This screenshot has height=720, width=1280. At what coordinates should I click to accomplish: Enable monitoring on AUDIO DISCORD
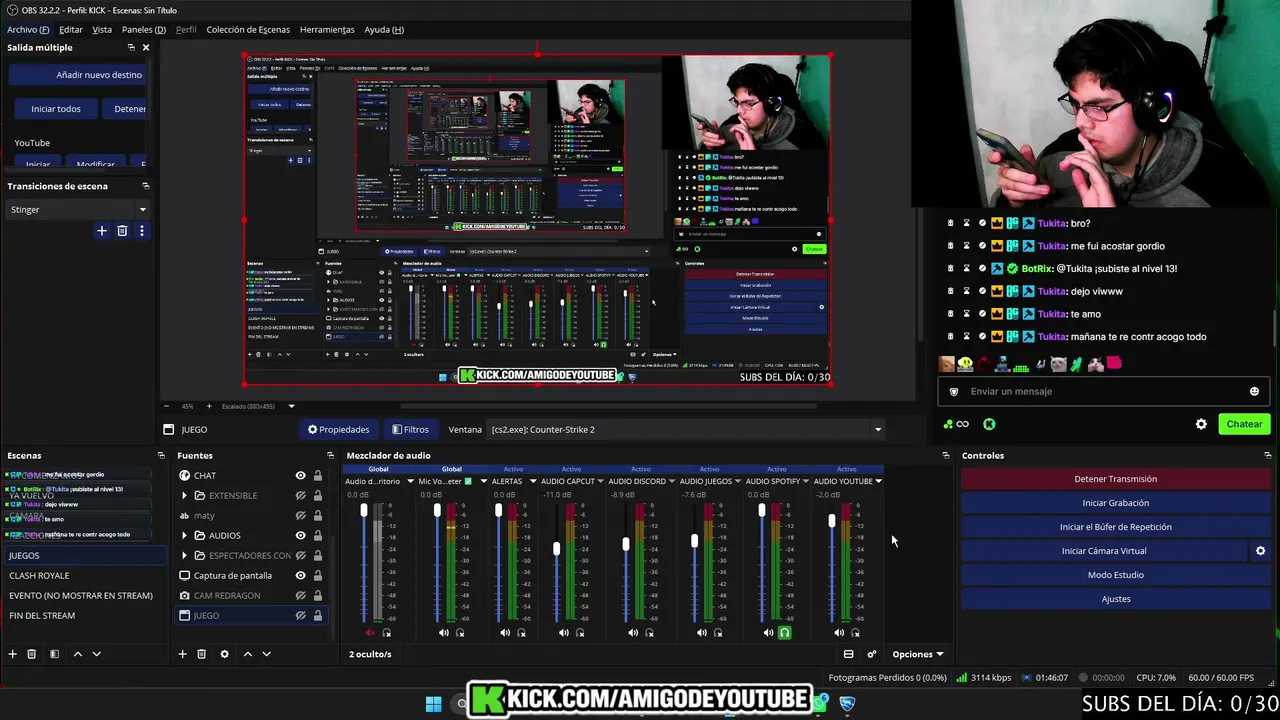pos(649,632)
